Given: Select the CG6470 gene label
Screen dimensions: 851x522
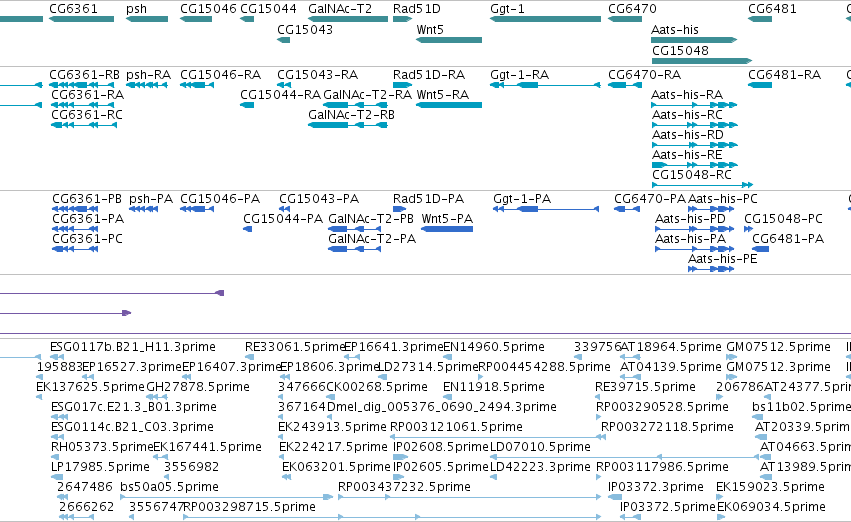Looking at the screenshot, I should click(x=632, y=9).
